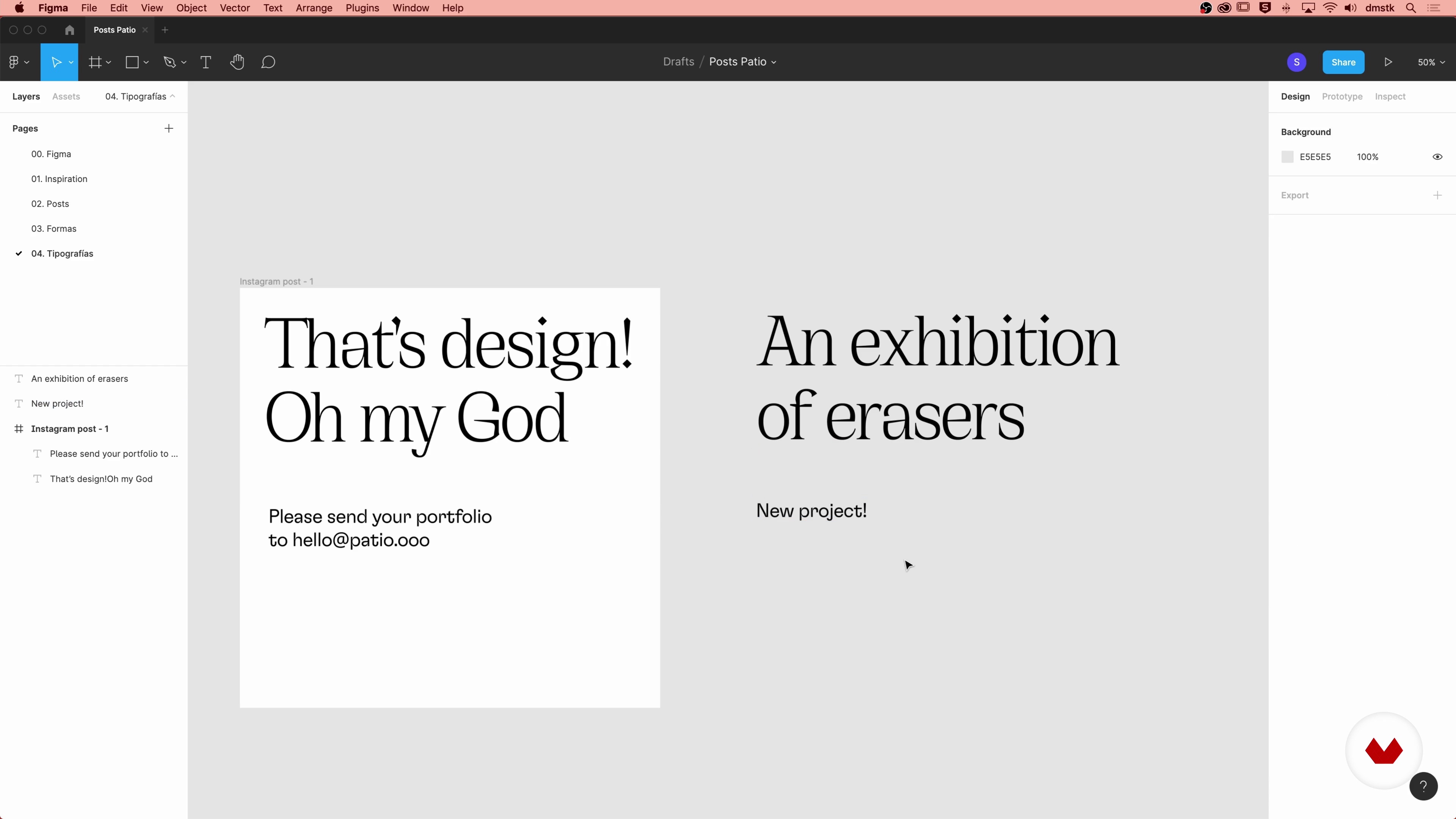1456x819 pixels.
Task: Expand main menu dropdown arrow
Action: pos(27,62)
